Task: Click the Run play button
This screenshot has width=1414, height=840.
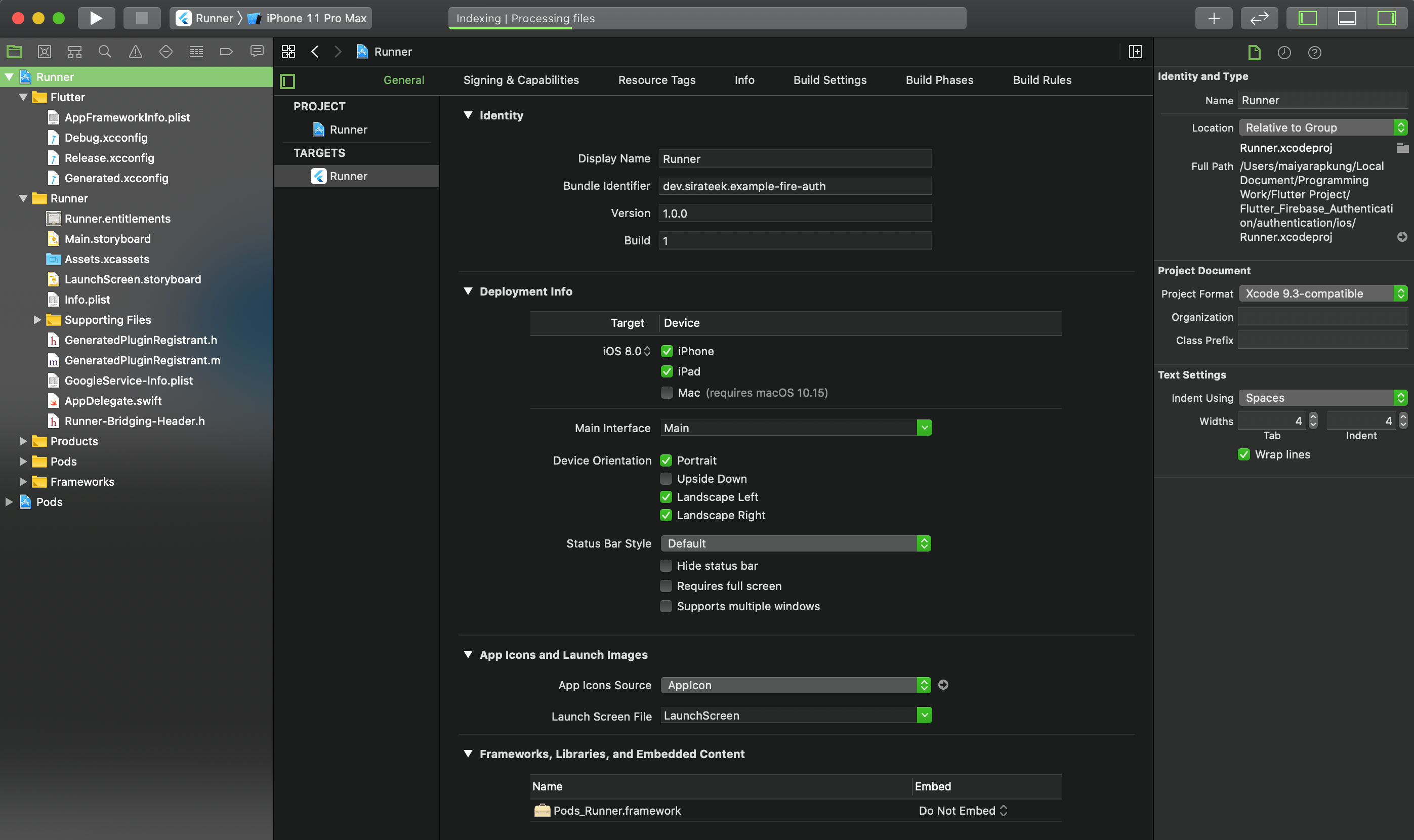Action: [96, 18]
